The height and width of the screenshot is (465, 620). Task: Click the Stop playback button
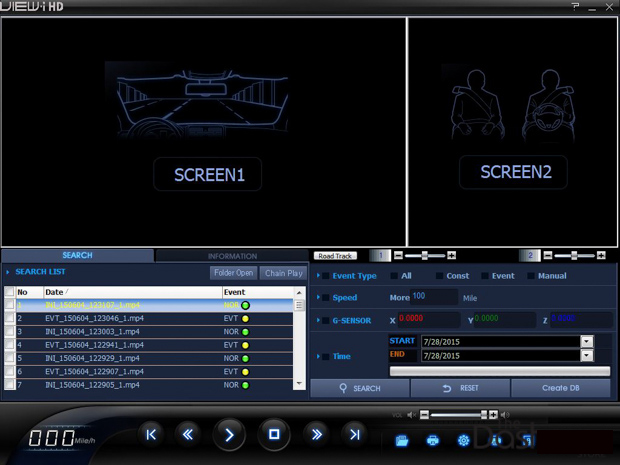[273, 434]
